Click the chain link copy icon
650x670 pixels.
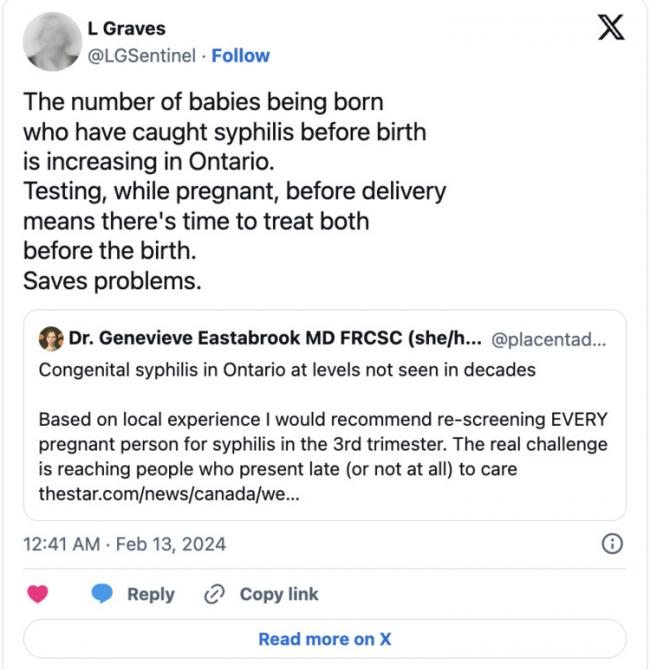click(x=213, y=594)
